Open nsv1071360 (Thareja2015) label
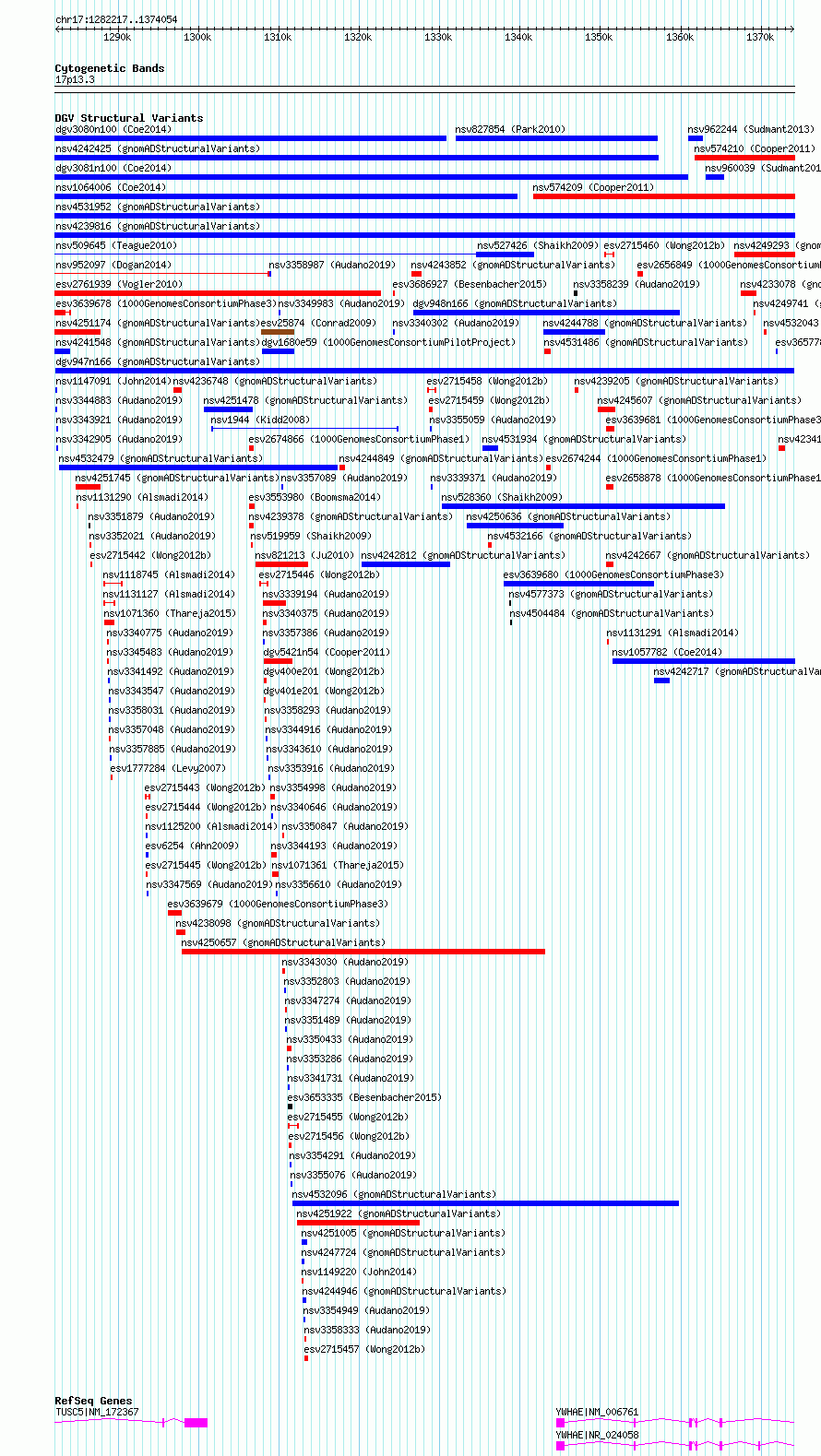821x1456 pixels. point(170,613)
